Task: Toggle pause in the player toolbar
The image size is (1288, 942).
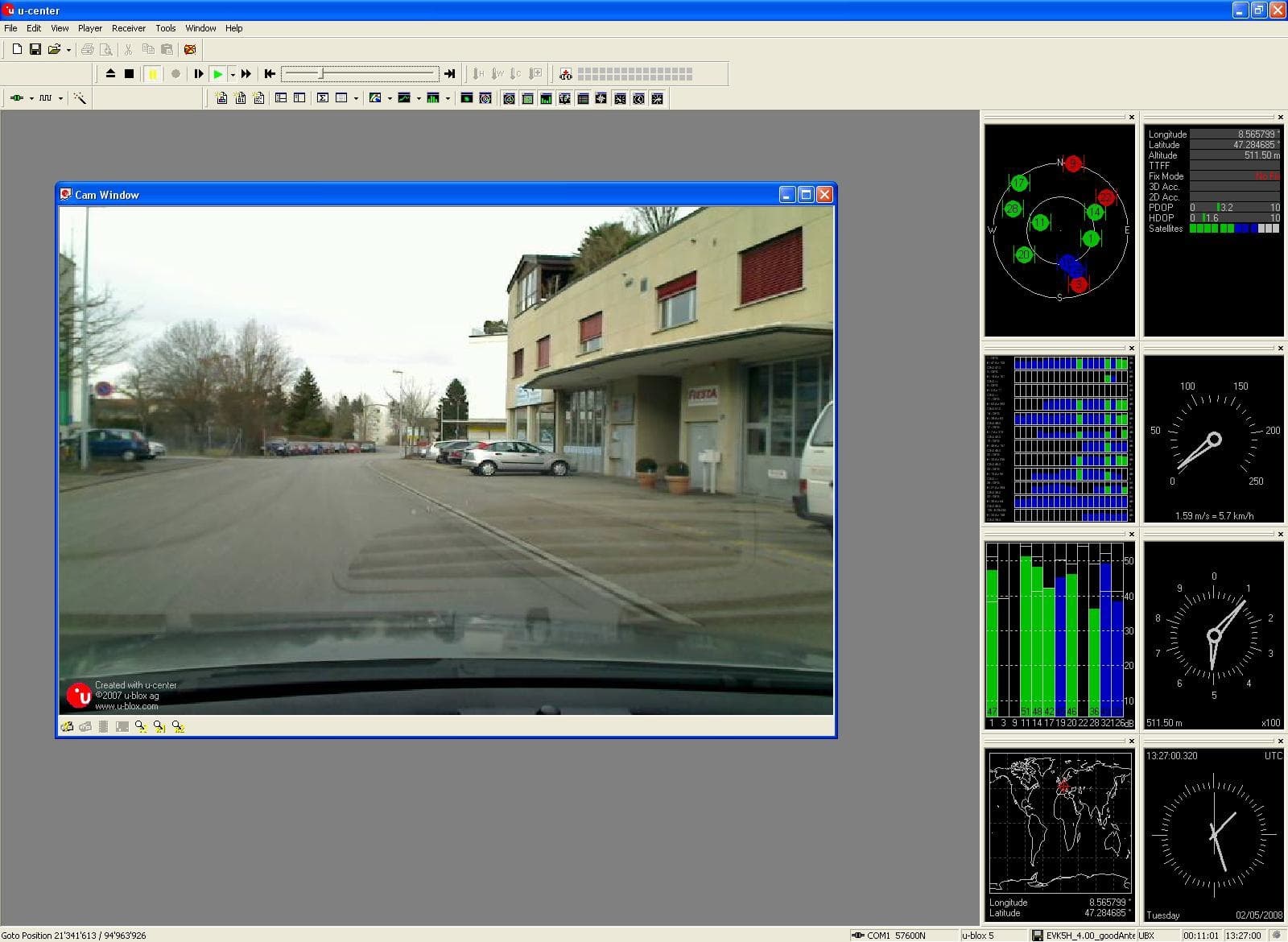Action: [153, 73]
